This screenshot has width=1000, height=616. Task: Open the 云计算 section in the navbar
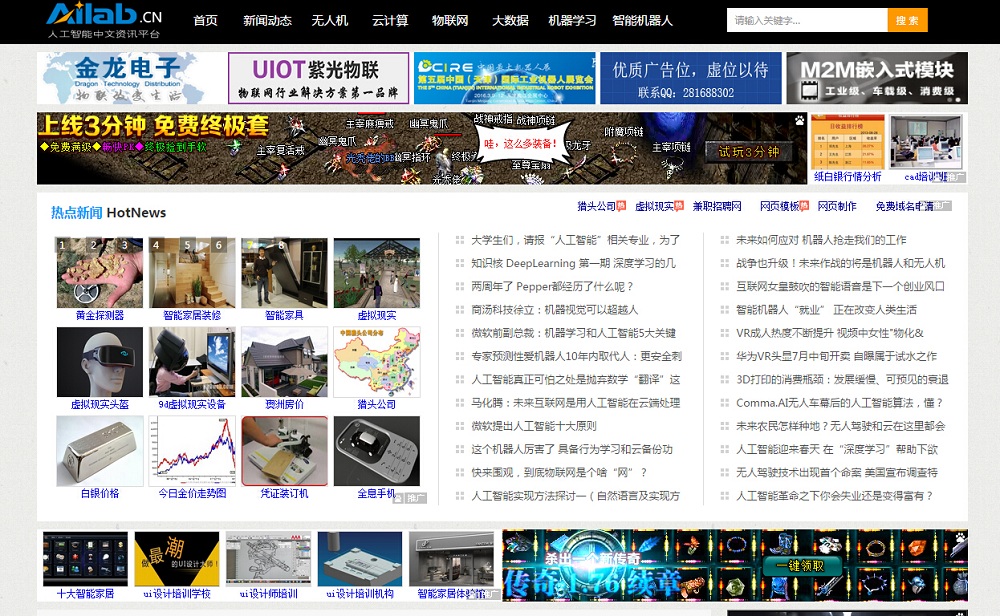(390, 21)
